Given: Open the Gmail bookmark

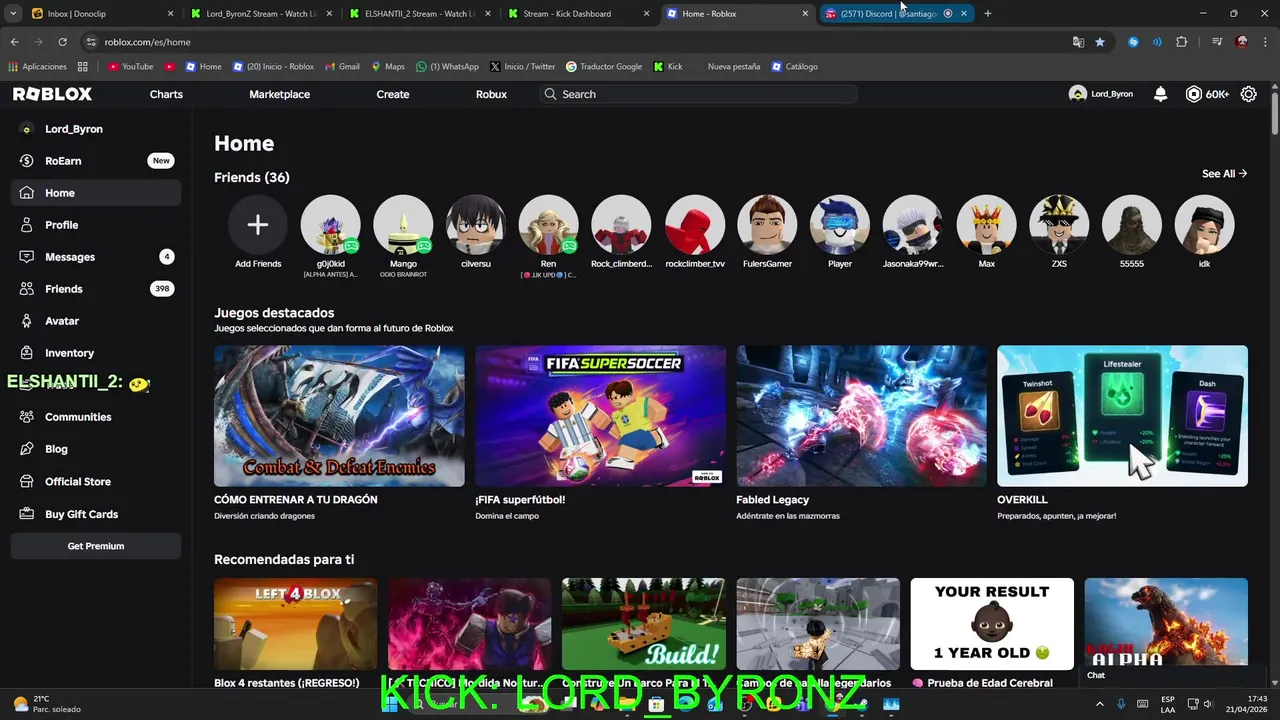Looking at the screenshot, I should pyautogui.click(x=342, y=67).
